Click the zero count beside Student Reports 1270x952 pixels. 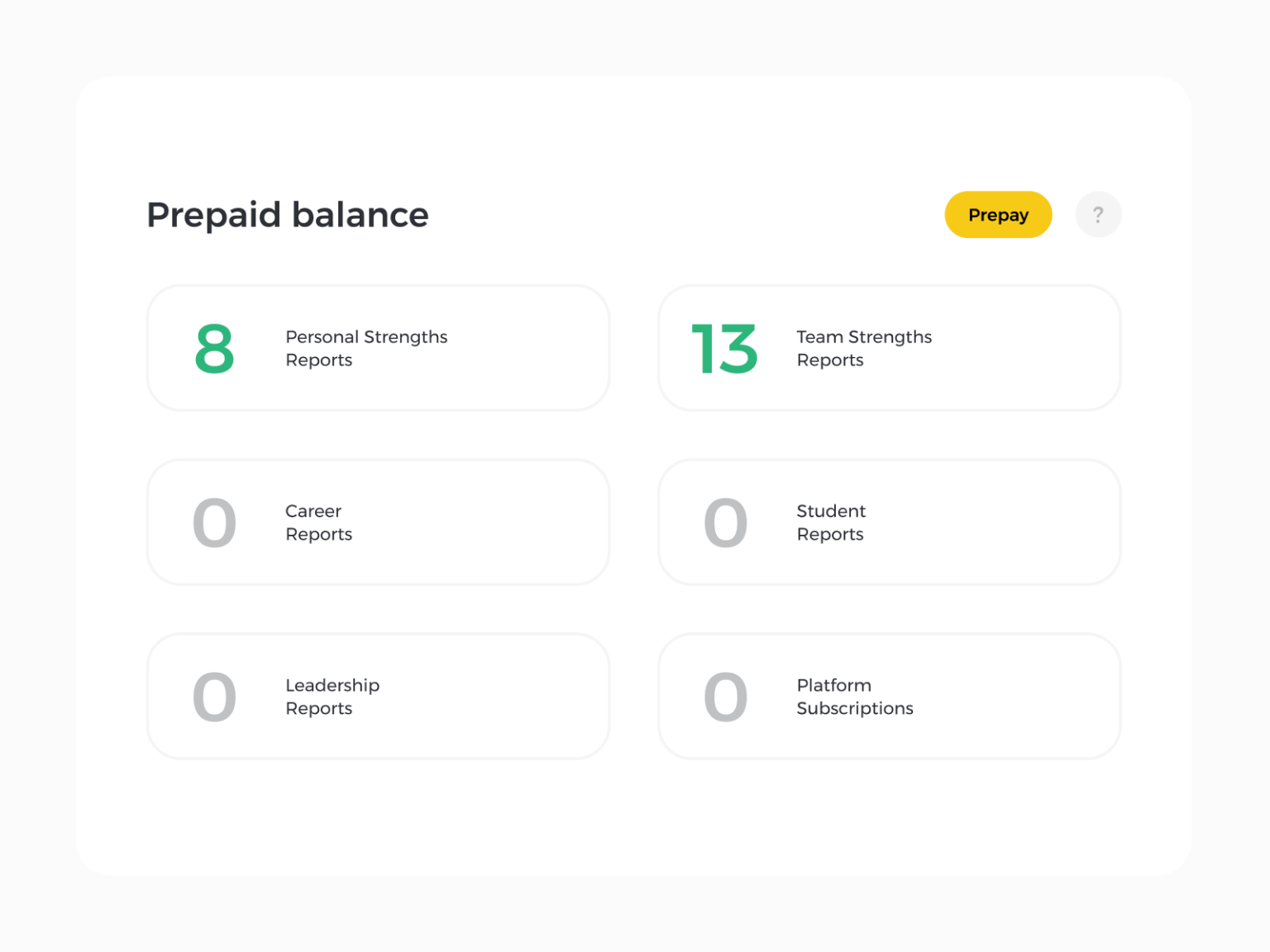tap(725, 523)
